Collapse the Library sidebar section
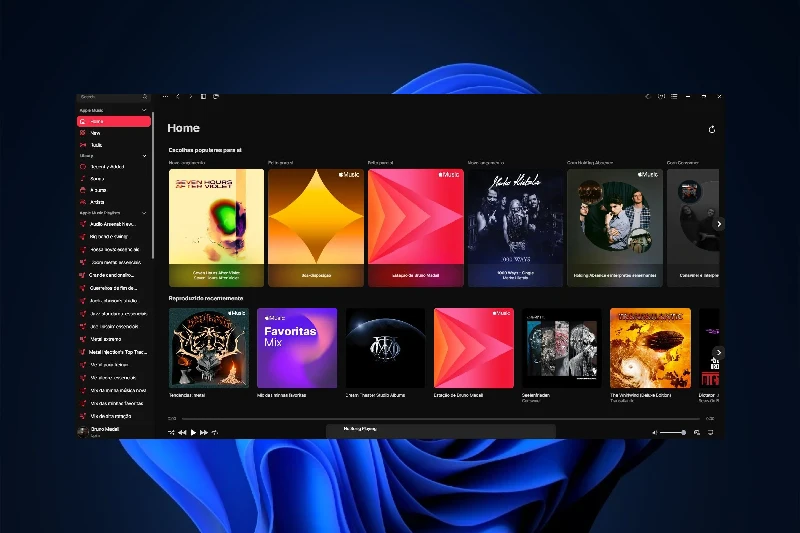Viewport: 800px width, 533px height. [144, 155]
